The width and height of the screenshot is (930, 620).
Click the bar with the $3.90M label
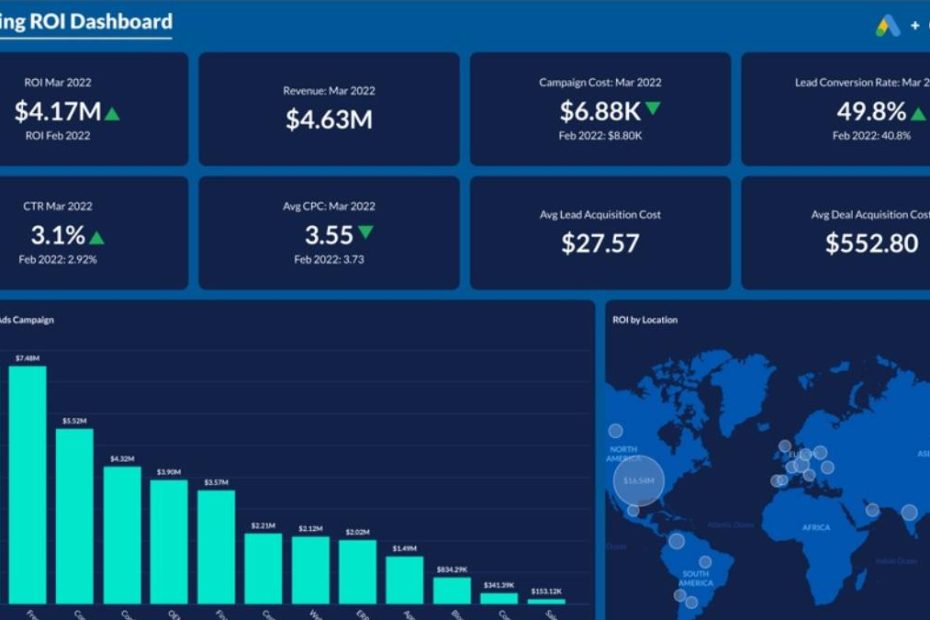pyautogui.click(x=169, y=541)
